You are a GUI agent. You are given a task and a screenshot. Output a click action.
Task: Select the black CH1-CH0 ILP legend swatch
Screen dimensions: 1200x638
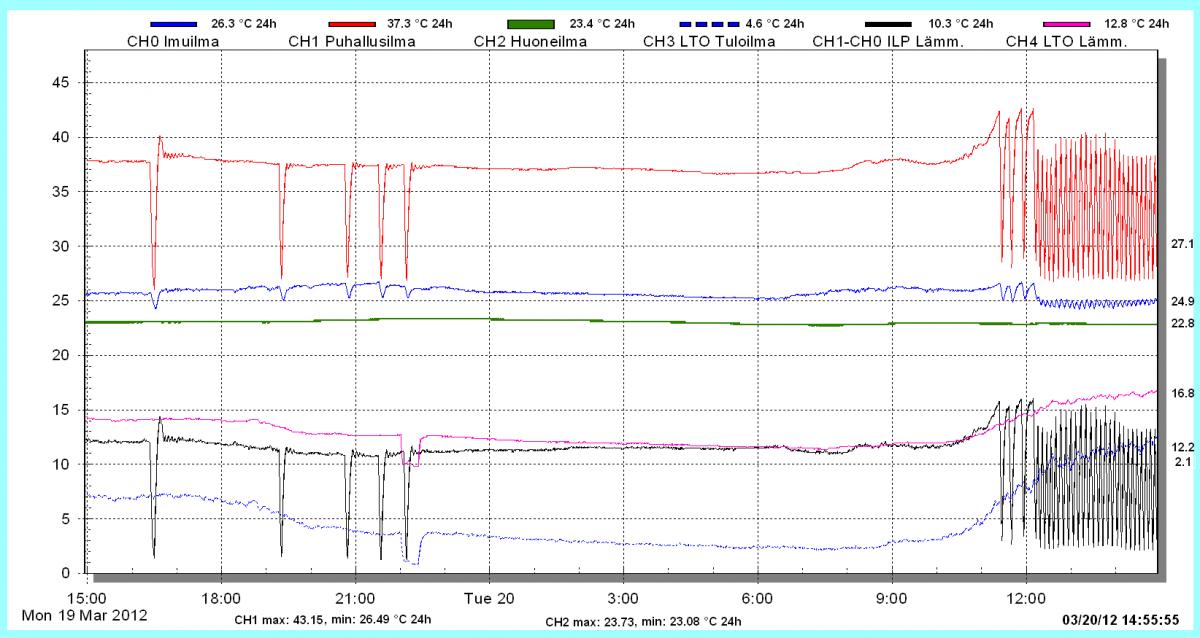point(889,23)
